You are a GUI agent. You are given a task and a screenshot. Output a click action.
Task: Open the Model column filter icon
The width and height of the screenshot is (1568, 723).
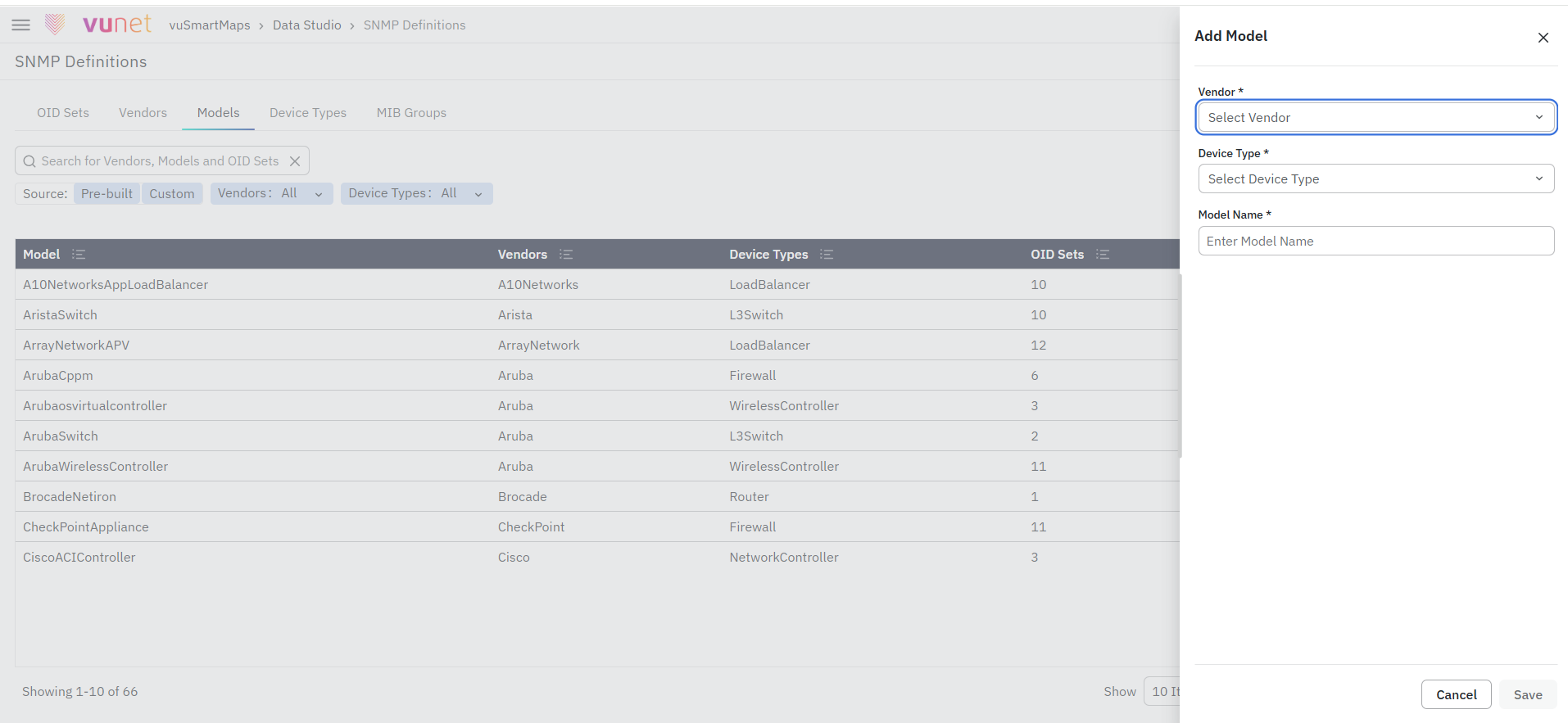(79, 255)
